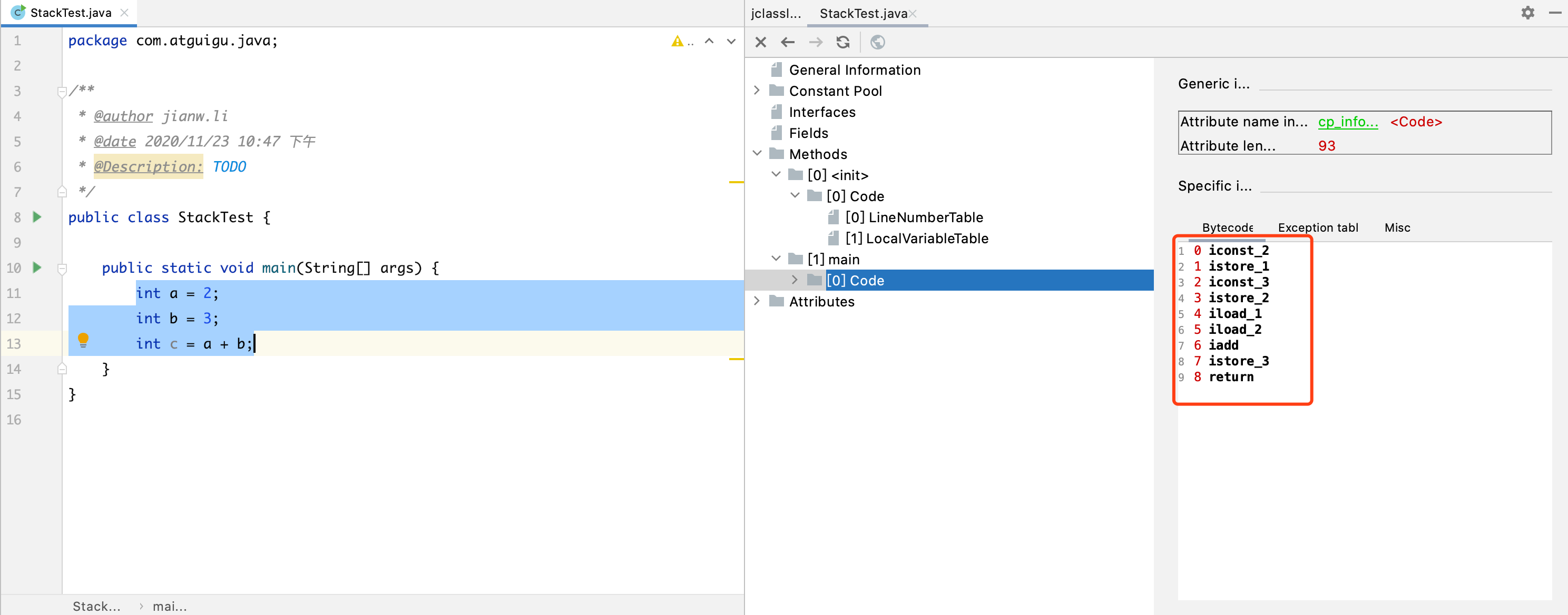Select the StackTest.java editor tab

pyautogui.click(x=71, y=13)
